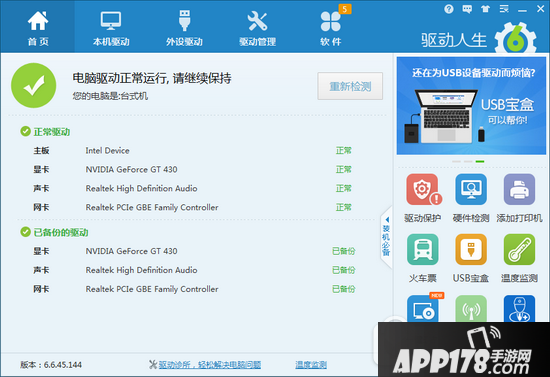
Task: Open the 驱动管理 tab
Action: coord(257,27)
